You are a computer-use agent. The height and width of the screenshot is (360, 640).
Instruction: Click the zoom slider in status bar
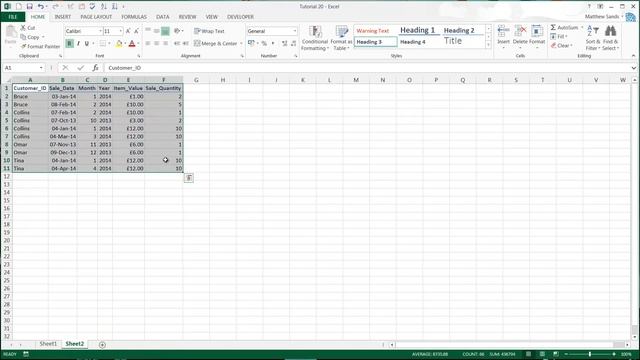(x=590, y=354)
